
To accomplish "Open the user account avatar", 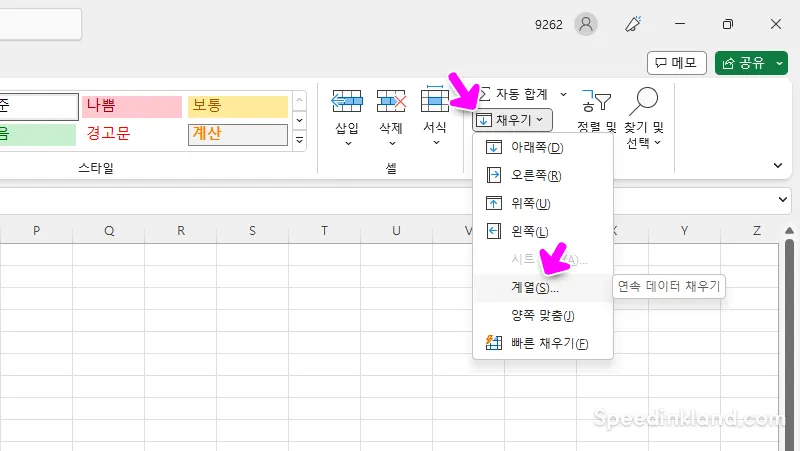I will [x=586, y=24].
